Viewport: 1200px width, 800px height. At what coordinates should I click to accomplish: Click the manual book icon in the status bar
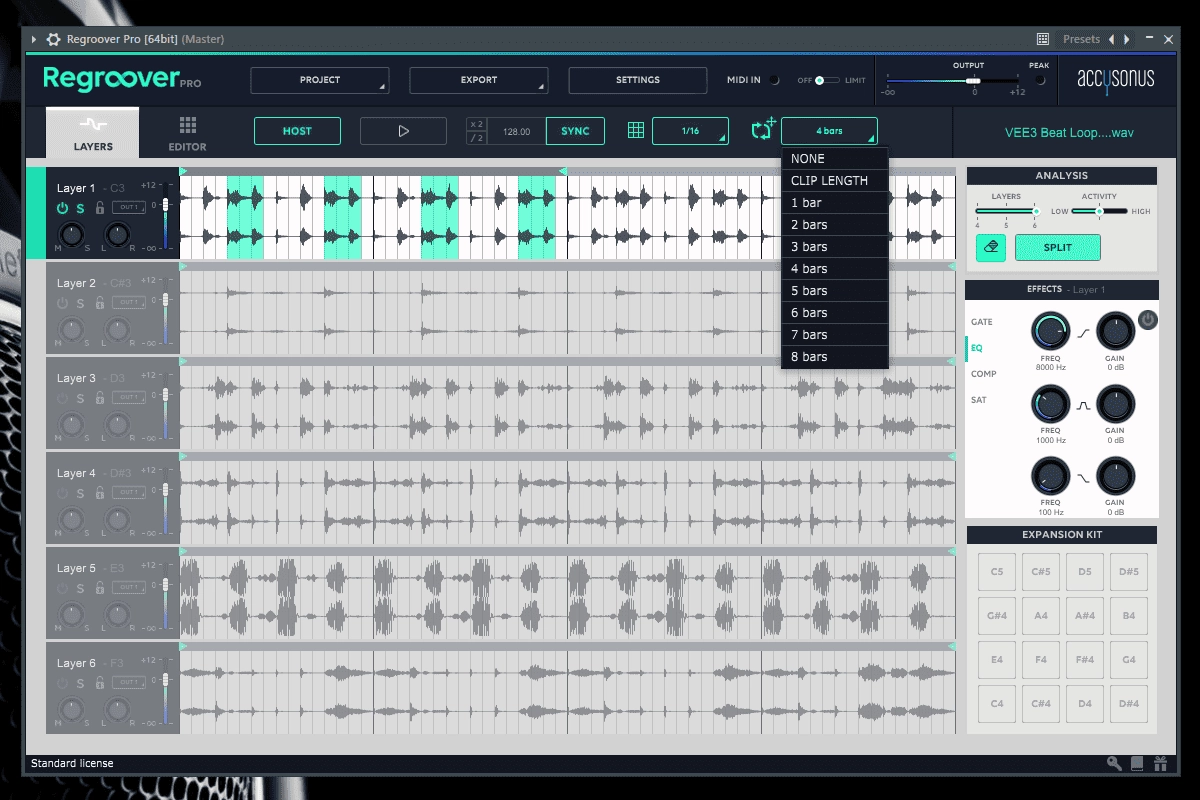[1137, 764]
